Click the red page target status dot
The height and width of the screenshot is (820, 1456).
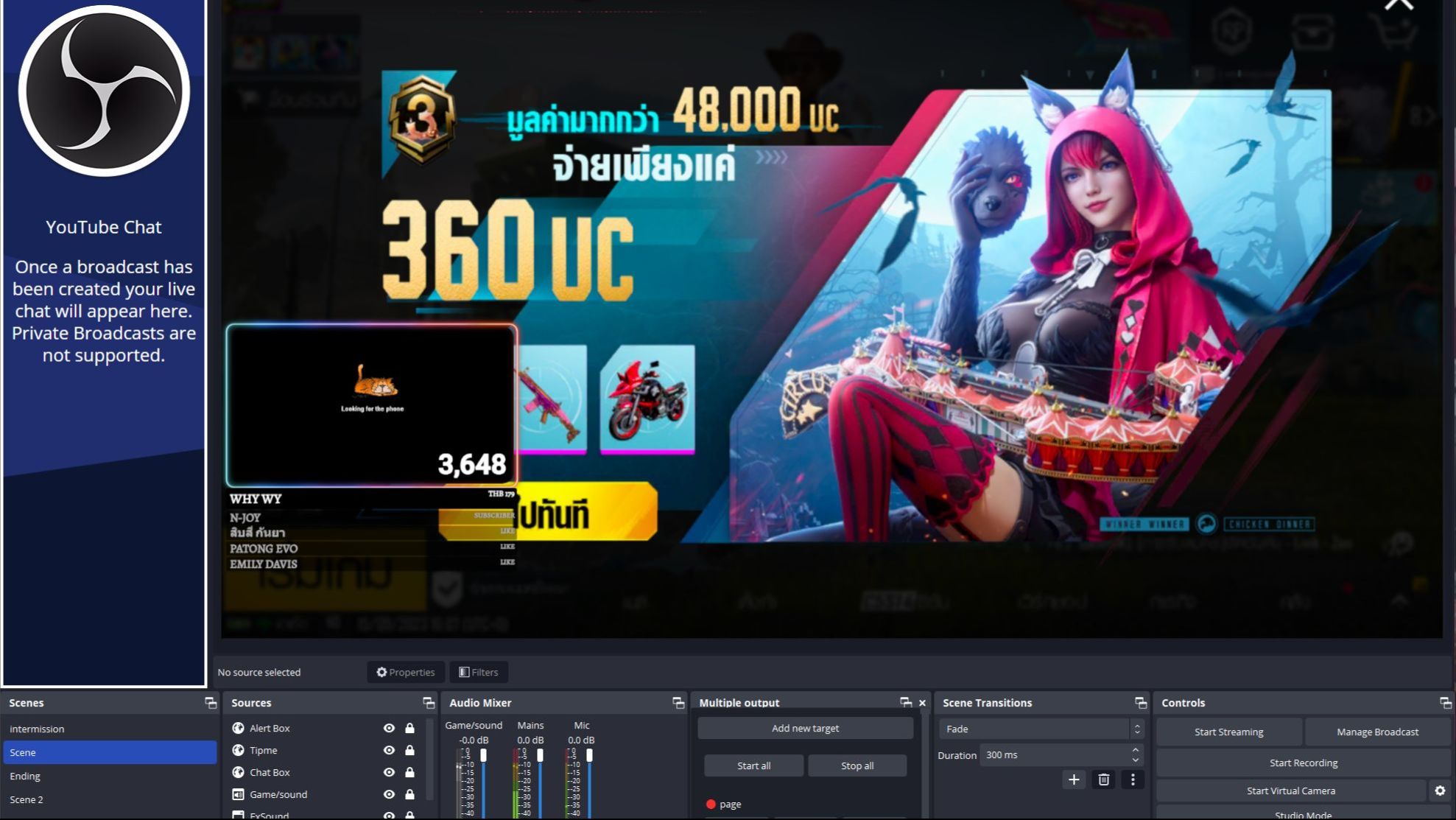[711, 805]
